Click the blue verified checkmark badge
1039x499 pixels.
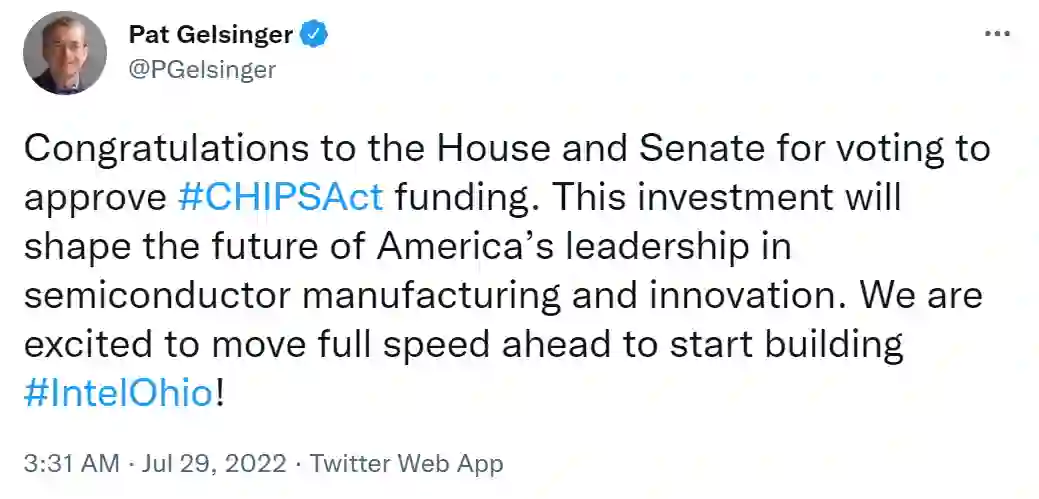(x=317, y=35)
